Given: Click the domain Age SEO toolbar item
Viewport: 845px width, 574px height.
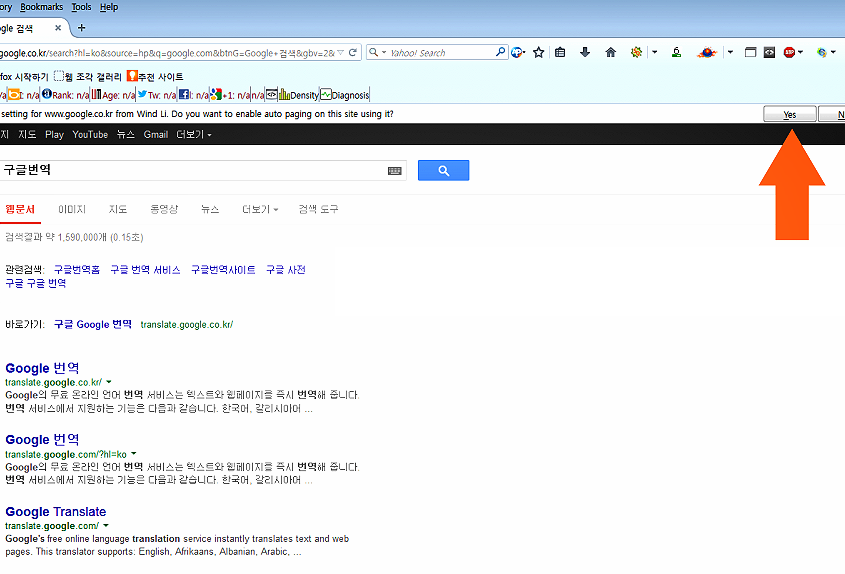Looking at the screenshot, I should click(113, 95).
